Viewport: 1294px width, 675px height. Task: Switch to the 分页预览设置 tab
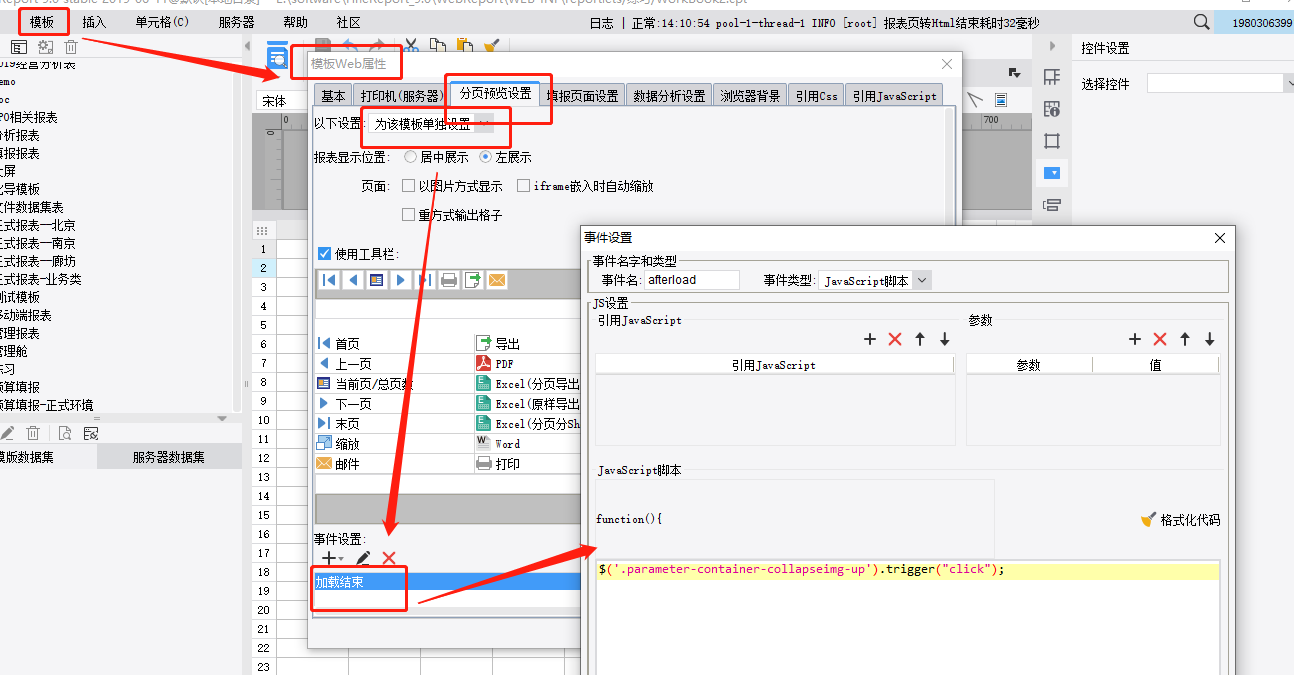pos(495,94)
